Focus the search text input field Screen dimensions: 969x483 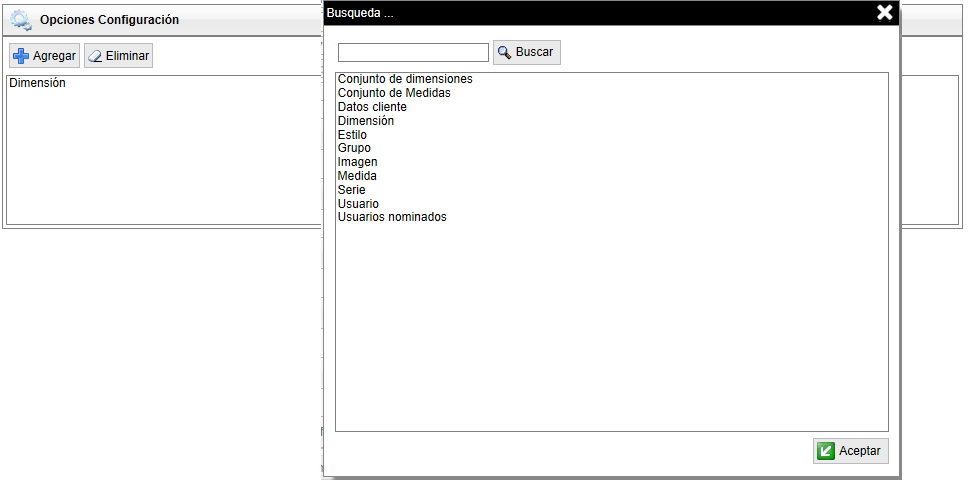click(413, 52)
